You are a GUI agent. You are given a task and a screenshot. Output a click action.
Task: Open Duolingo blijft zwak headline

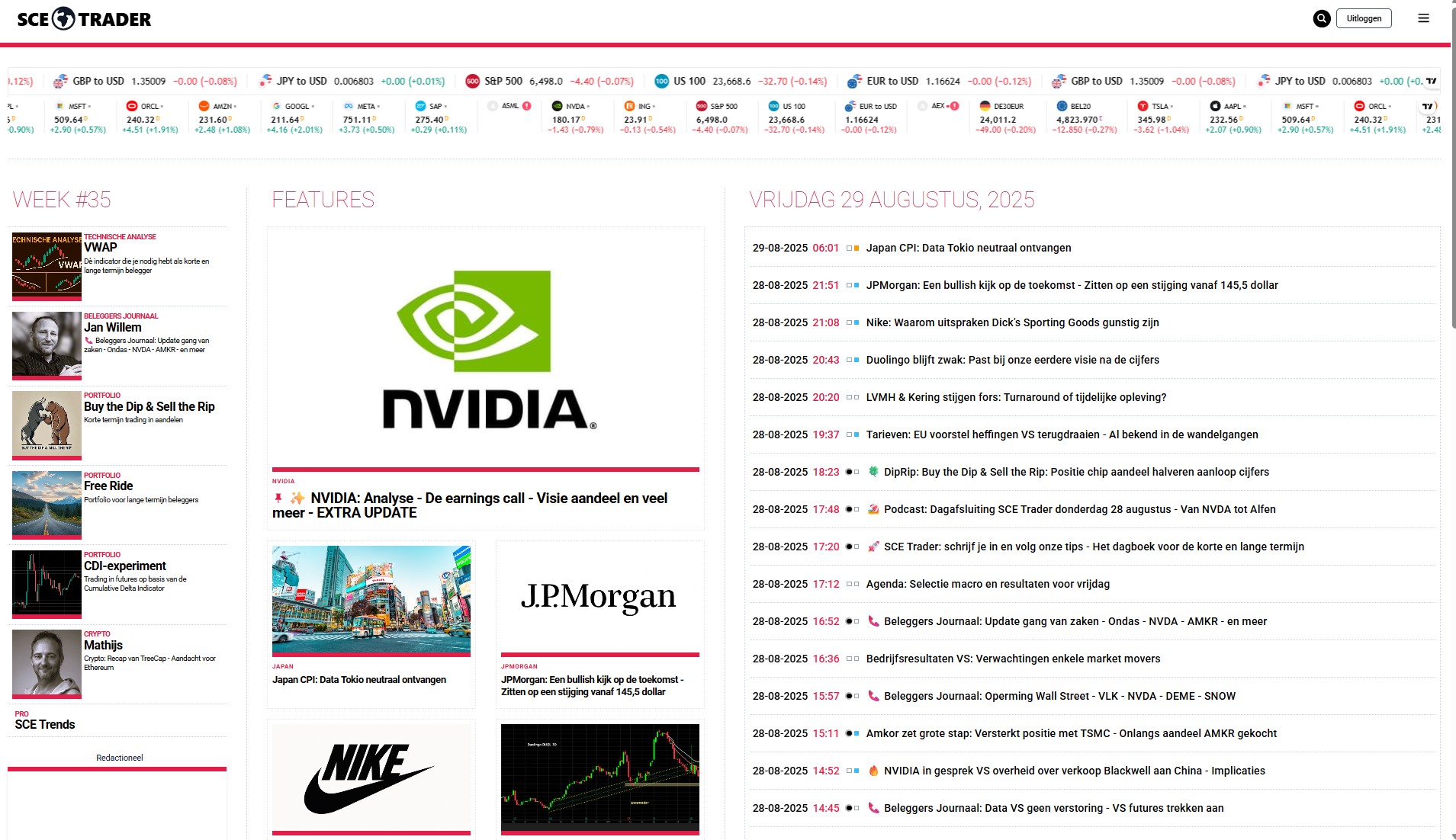pyautogui.click(x=1012, y=360)
